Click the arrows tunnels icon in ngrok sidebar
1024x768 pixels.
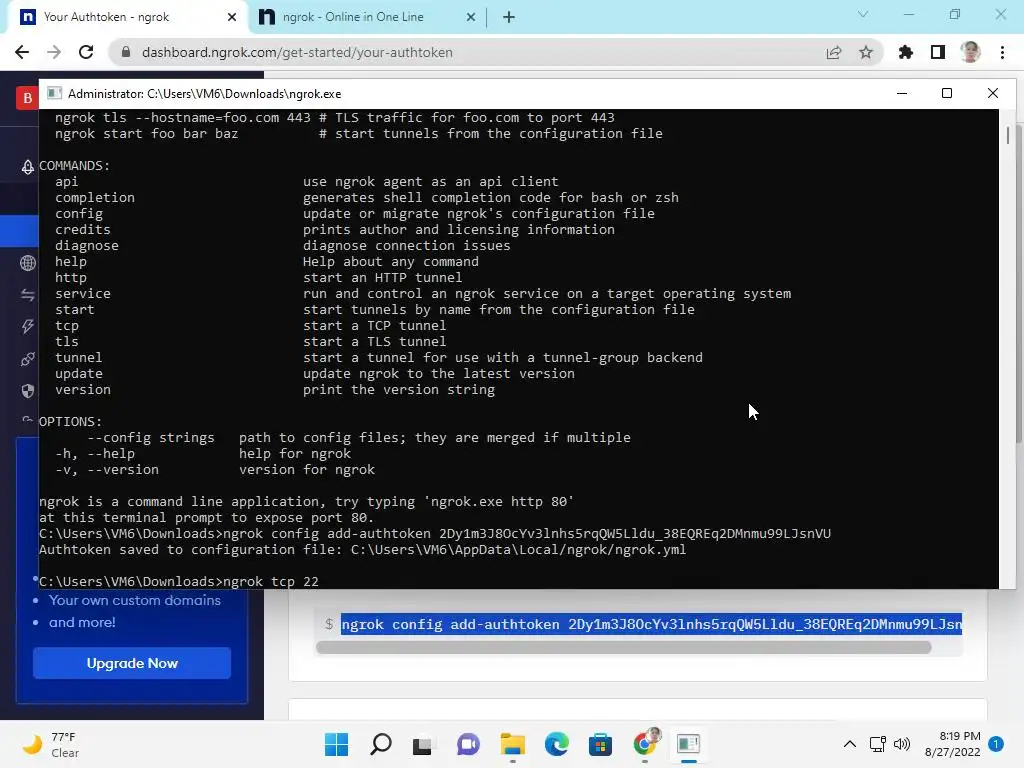(27, 295)
